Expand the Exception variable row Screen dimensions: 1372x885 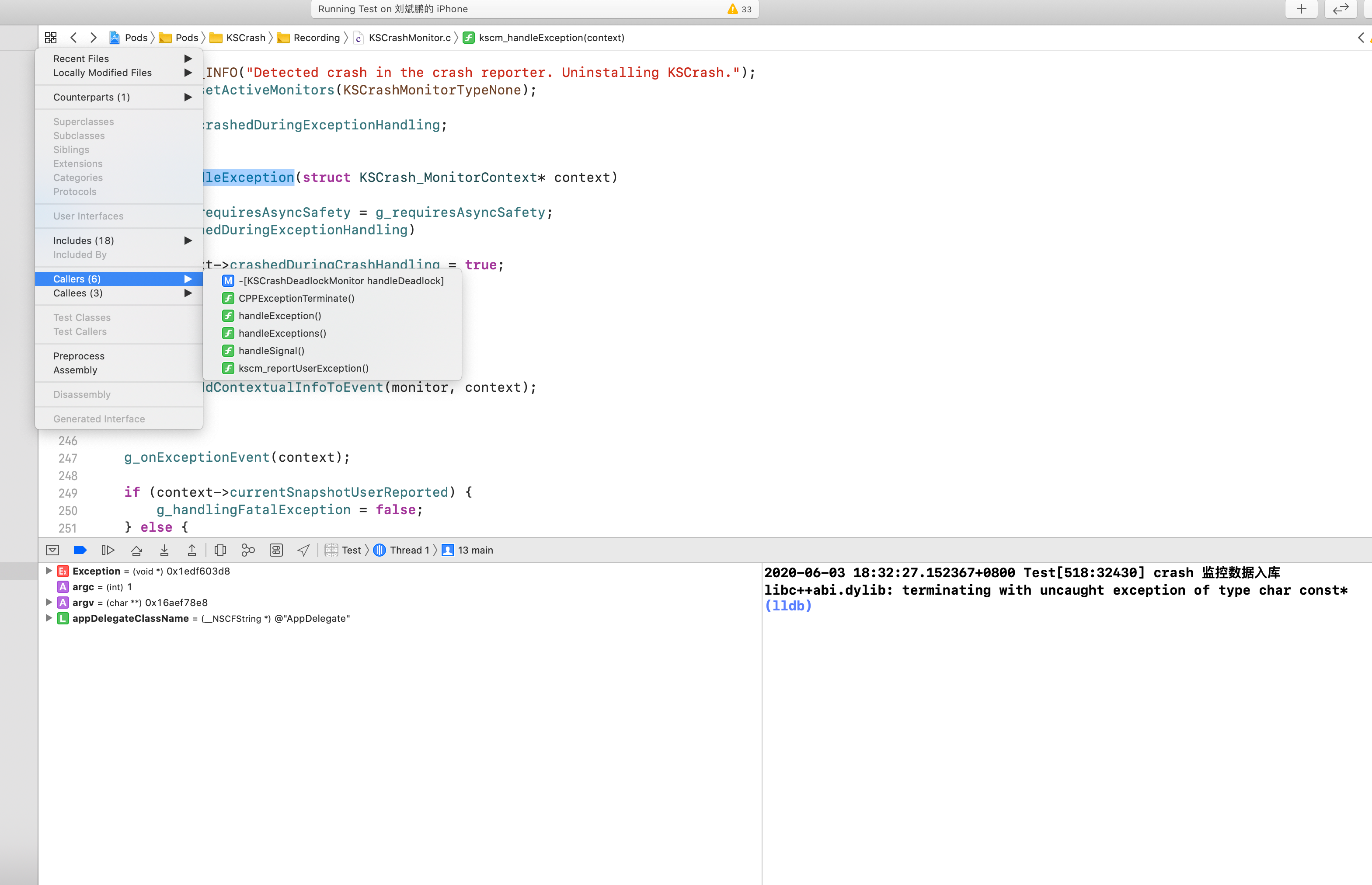[49, 571]
